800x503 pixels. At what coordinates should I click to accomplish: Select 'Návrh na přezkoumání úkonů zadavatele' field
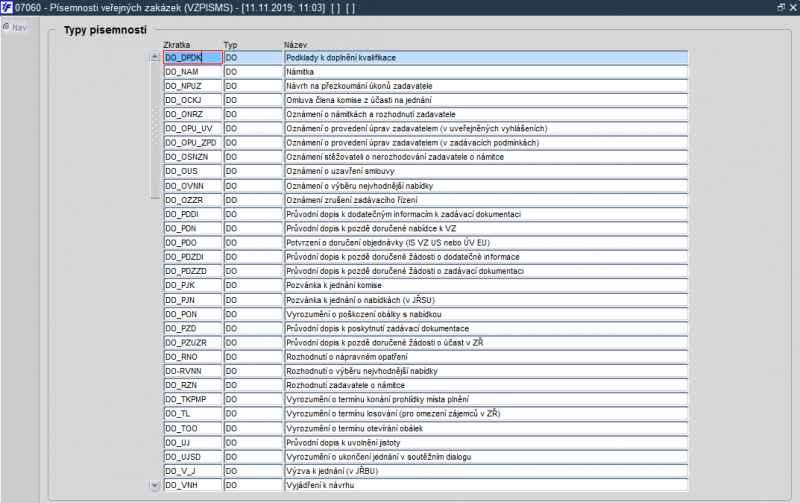point(486,86)
